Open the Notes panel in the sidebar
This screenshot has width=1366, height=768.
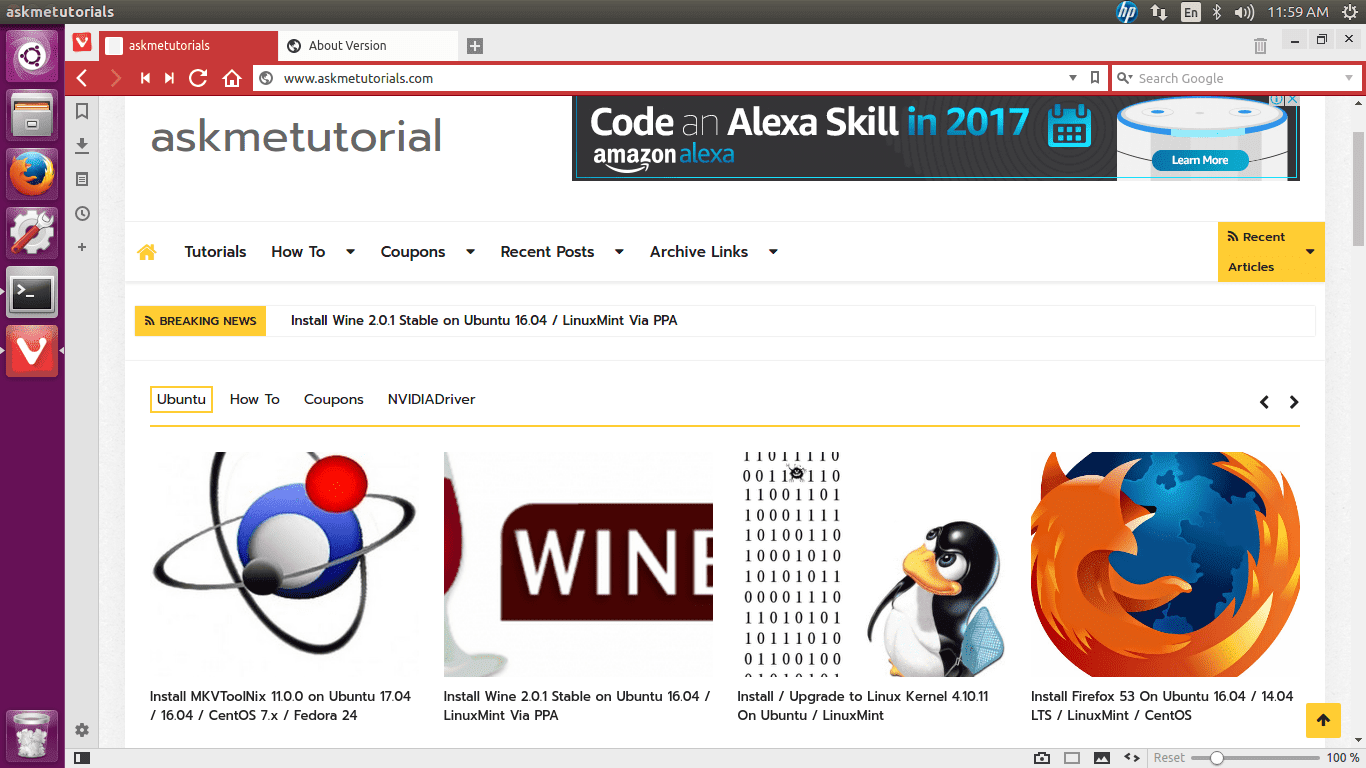click(x=82, y=179)
